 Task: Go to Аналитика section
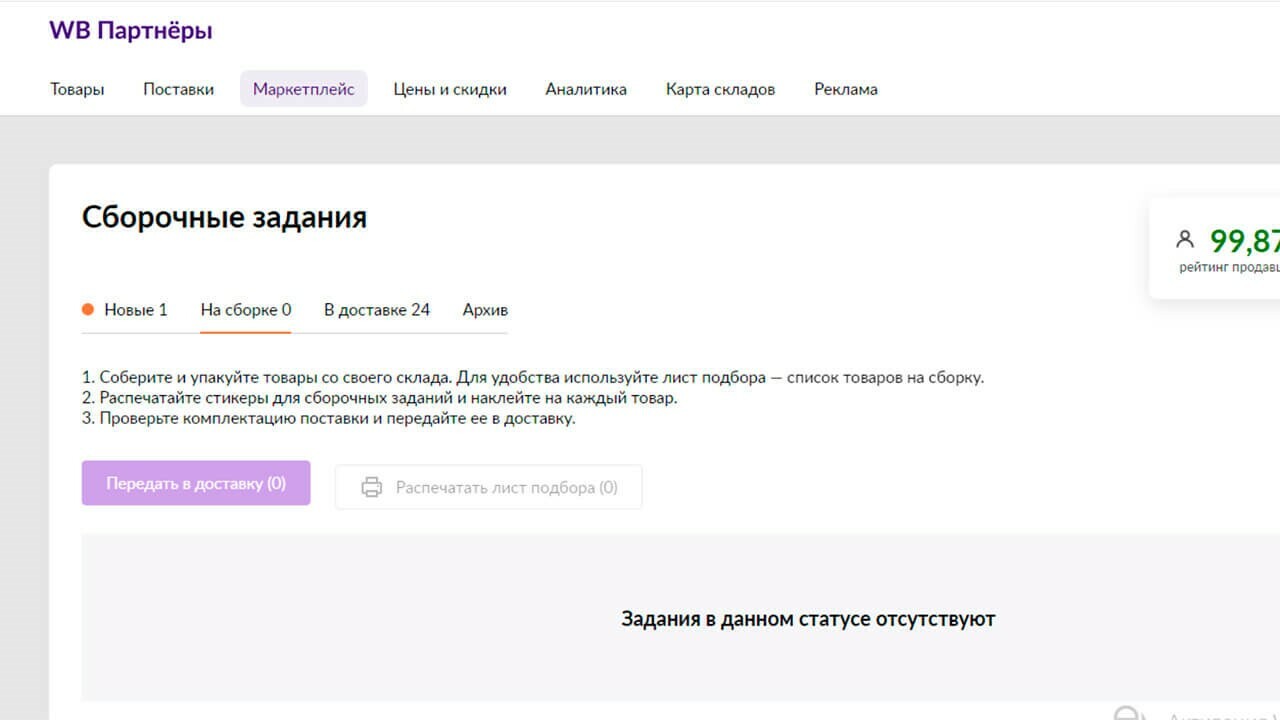point(586,89)
